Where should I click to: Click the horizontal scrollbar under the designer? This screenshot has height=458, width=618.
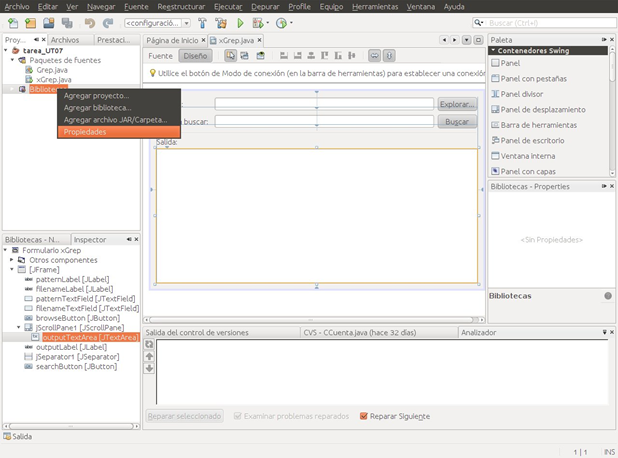pyautogui.click(x=314, y=320)
